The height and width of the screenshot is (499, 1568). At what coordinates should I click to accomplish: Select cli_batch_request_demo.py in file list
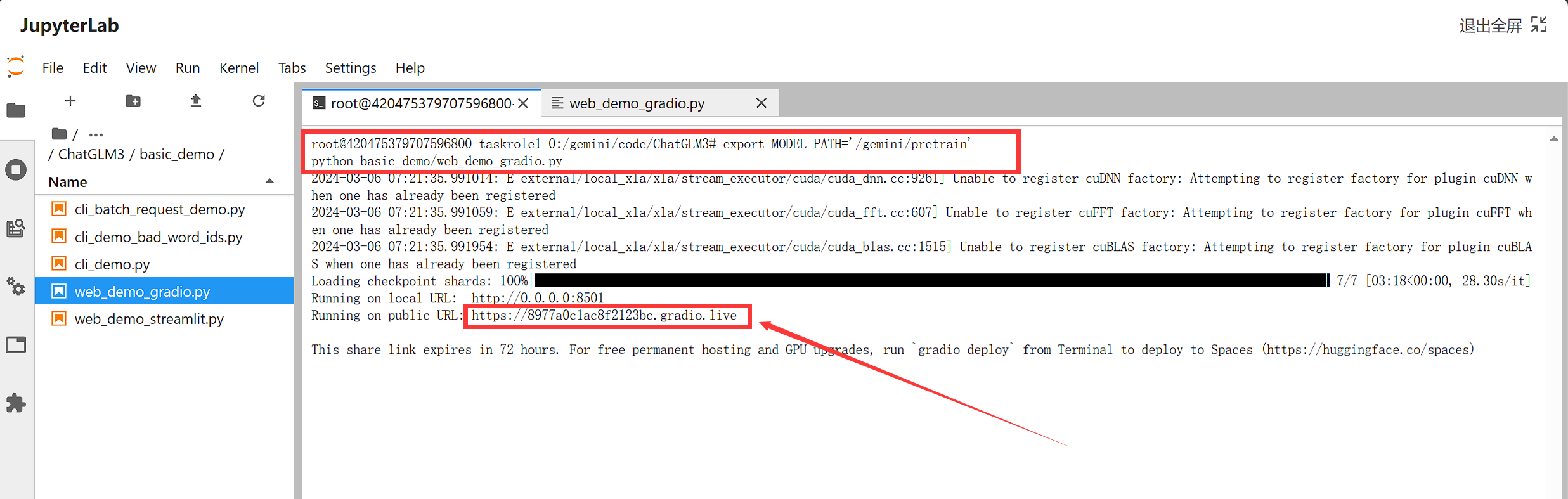(x=164, y=209)
